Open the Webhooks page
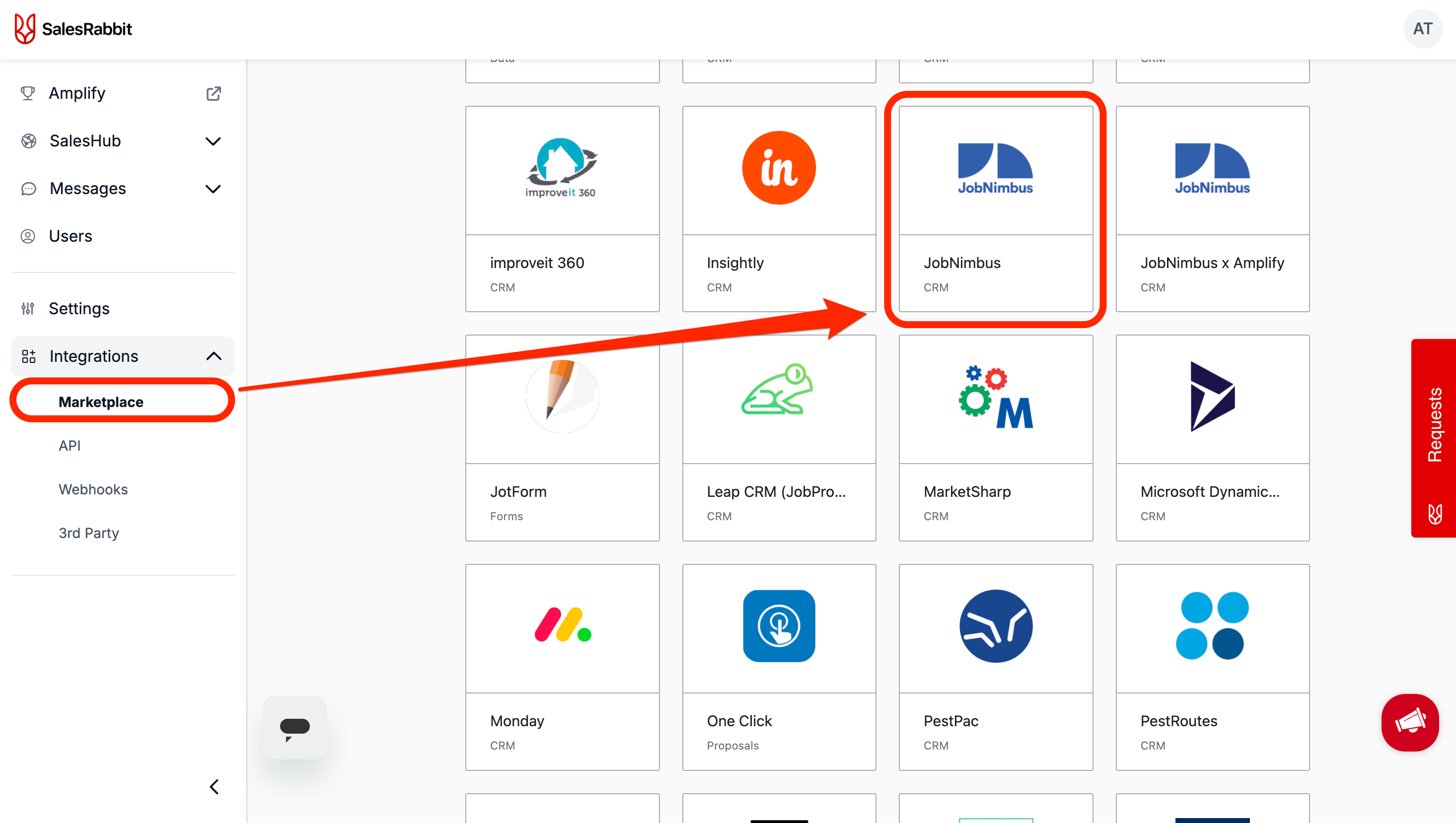The width and height of the screenshot is (1456, 823). (93, 489)
